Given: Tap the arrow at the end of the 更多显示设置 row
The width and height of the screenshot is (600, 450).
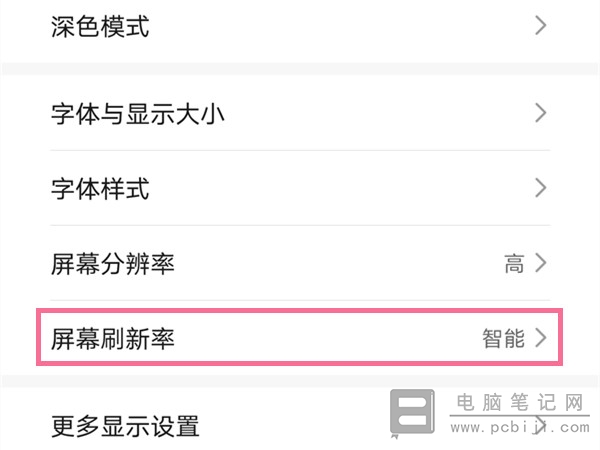Looking at the screenshot, I should click(x=541, y=425).
